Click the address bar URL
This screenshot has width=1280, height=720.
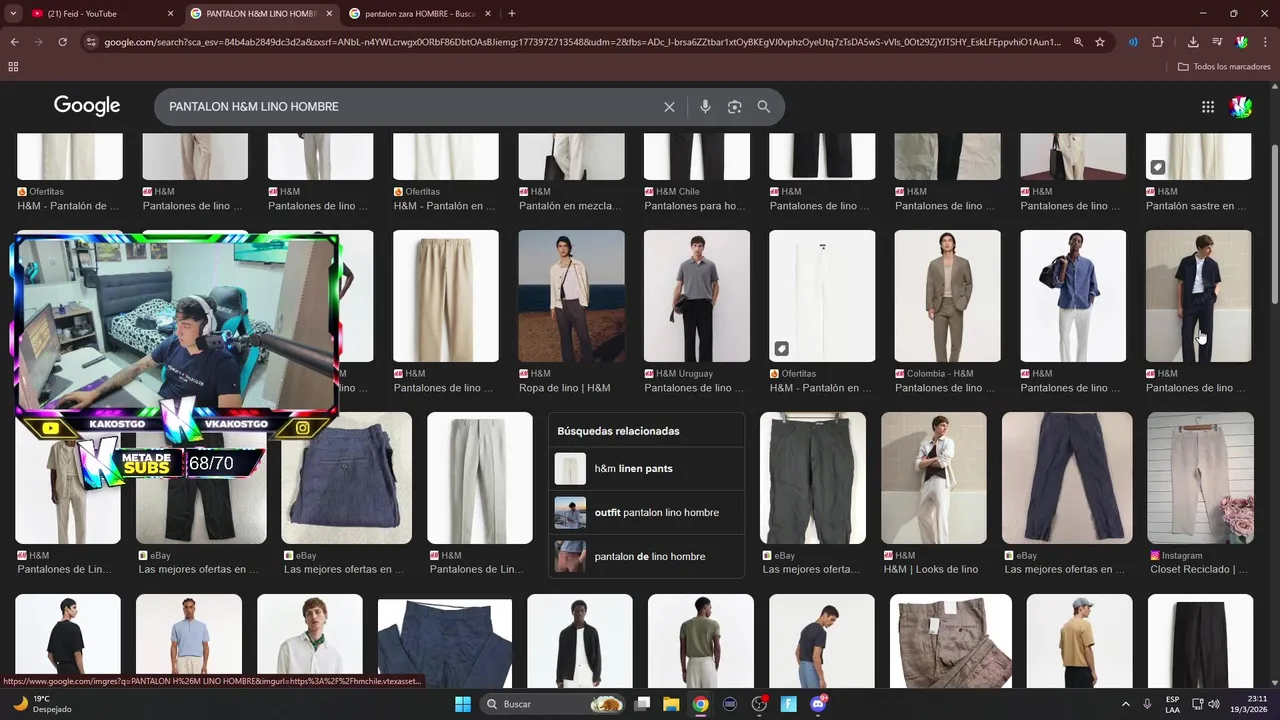(582, 42)
